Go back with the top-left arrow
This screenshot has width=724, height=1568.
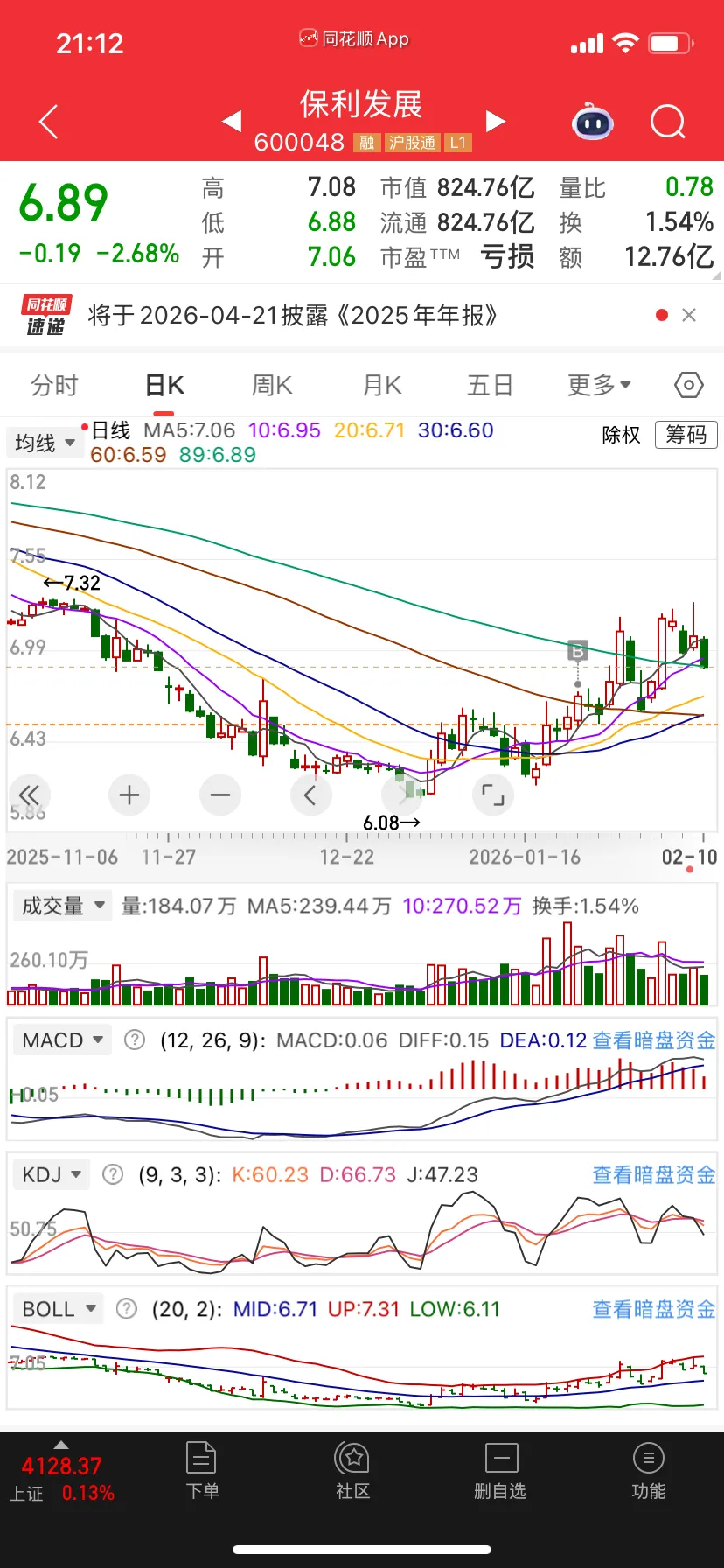(x=49, y=122)
